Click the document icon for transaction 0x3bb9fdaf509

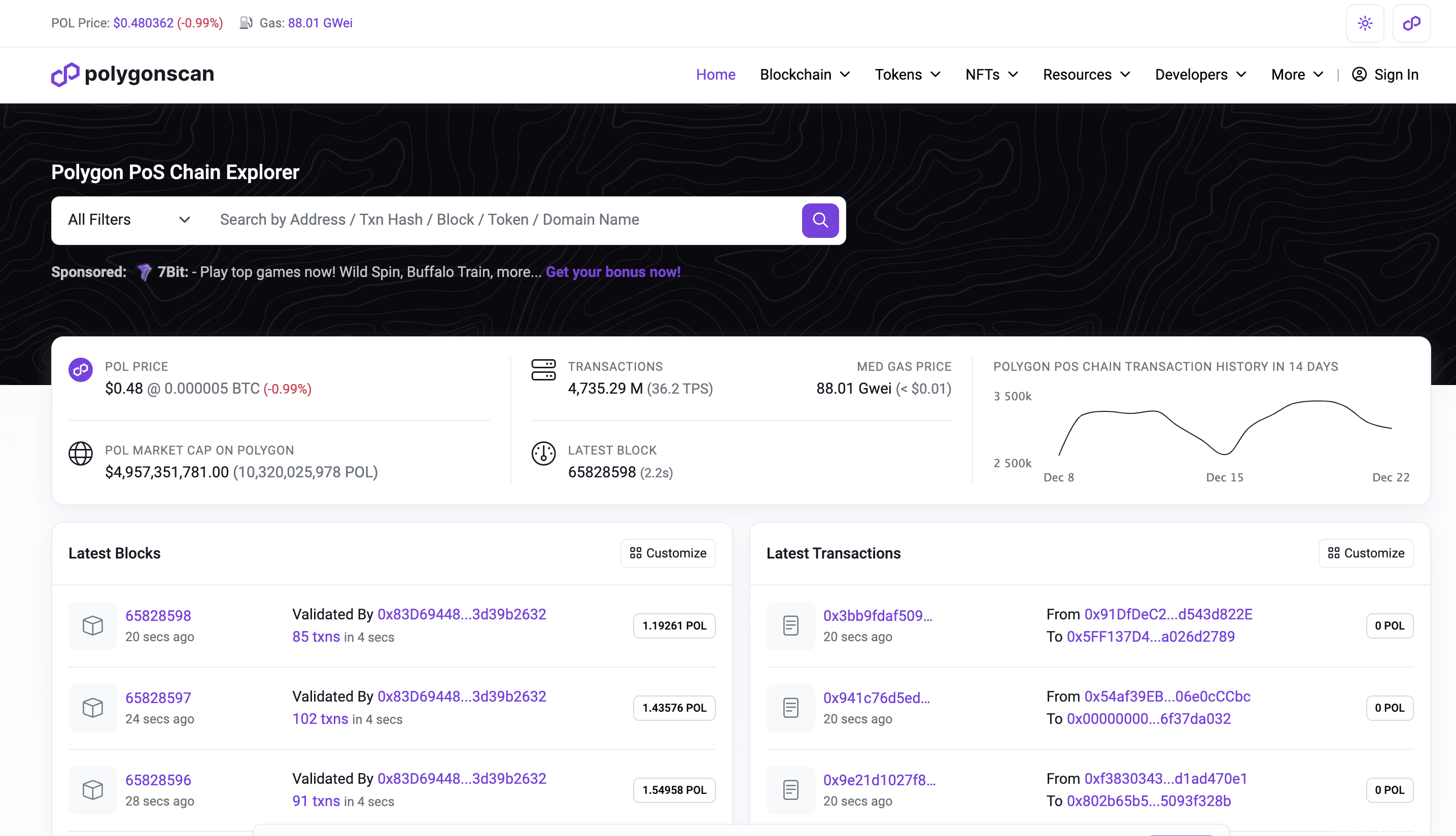tap(790, 625)
